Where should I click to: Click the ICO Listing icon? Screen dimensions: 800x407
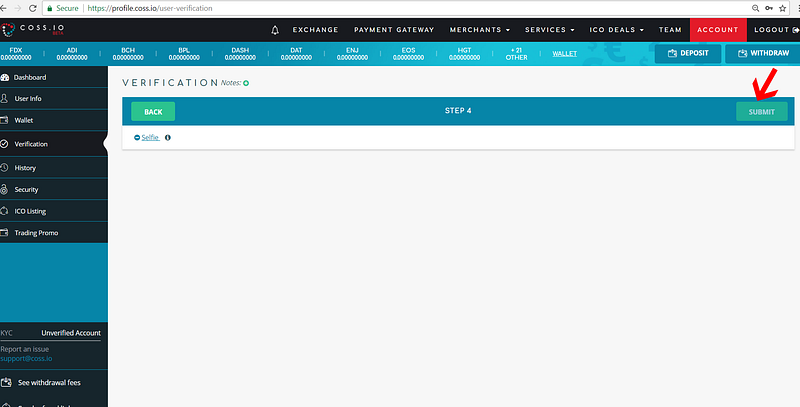click(x=4, y=211)
